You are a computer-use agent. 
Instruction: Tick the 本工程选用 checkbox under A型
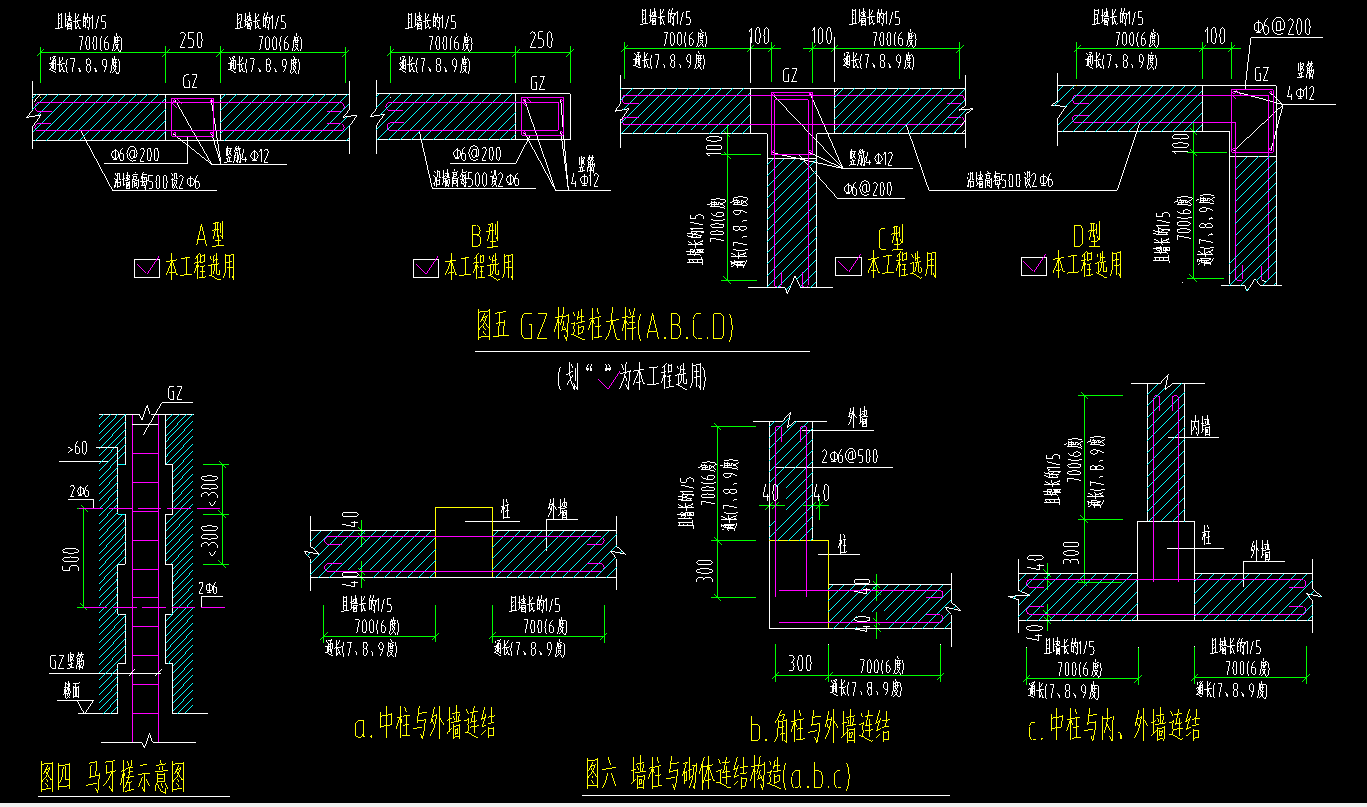click(146, 268)
